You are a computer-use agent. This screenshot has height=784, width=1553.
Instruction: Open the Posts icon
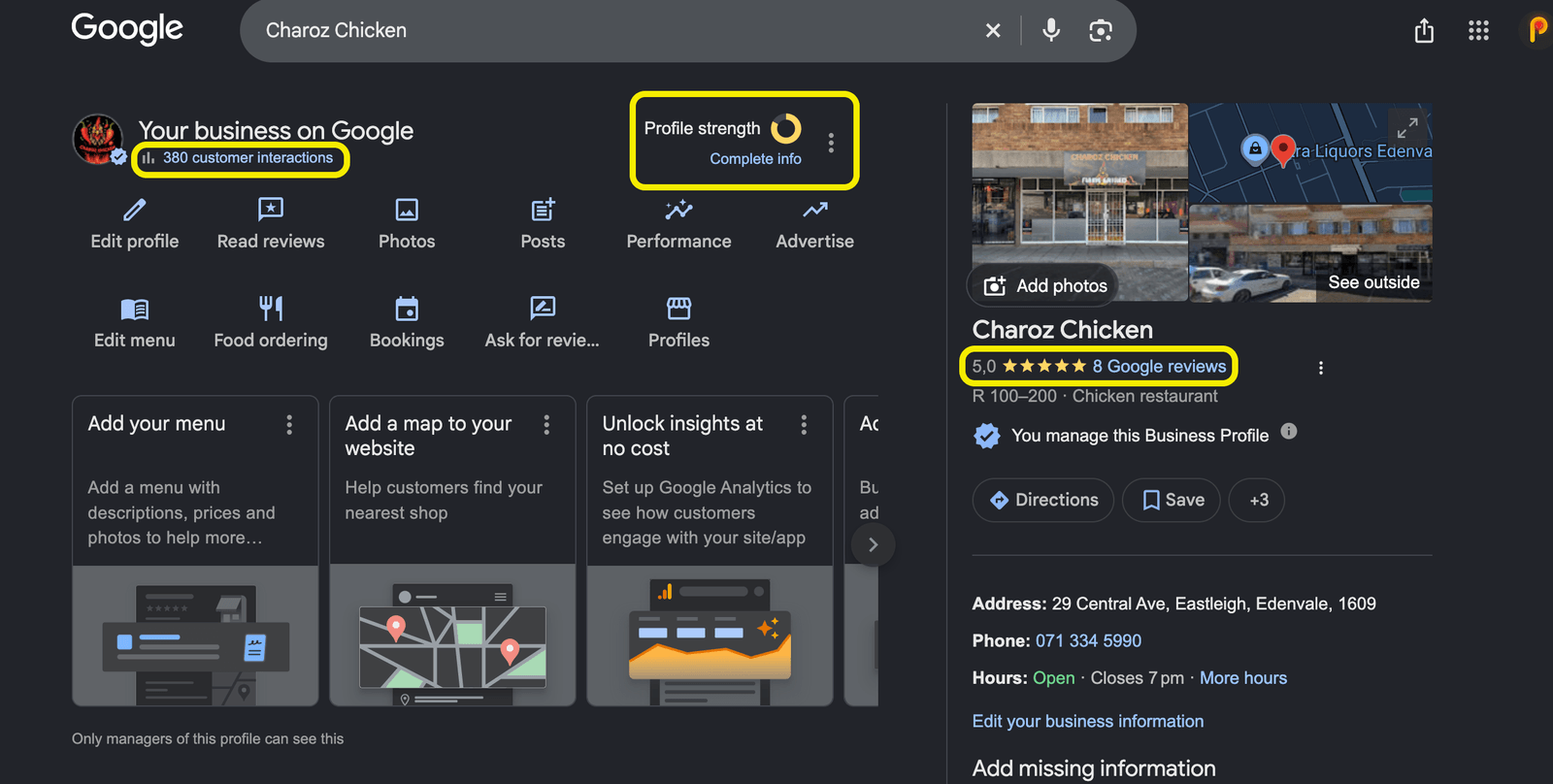[x=543, y=210]
